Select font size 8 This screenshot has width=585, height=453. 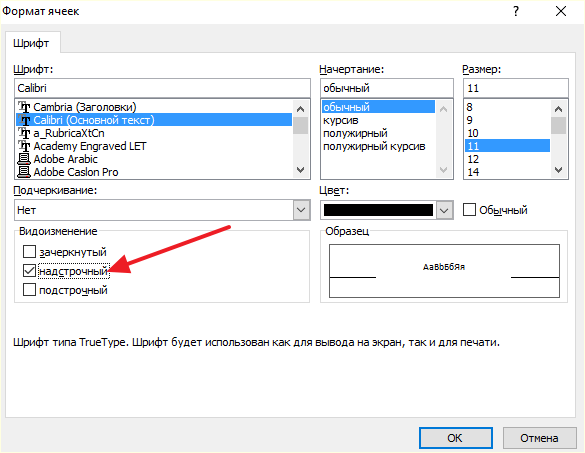point(507,107)
